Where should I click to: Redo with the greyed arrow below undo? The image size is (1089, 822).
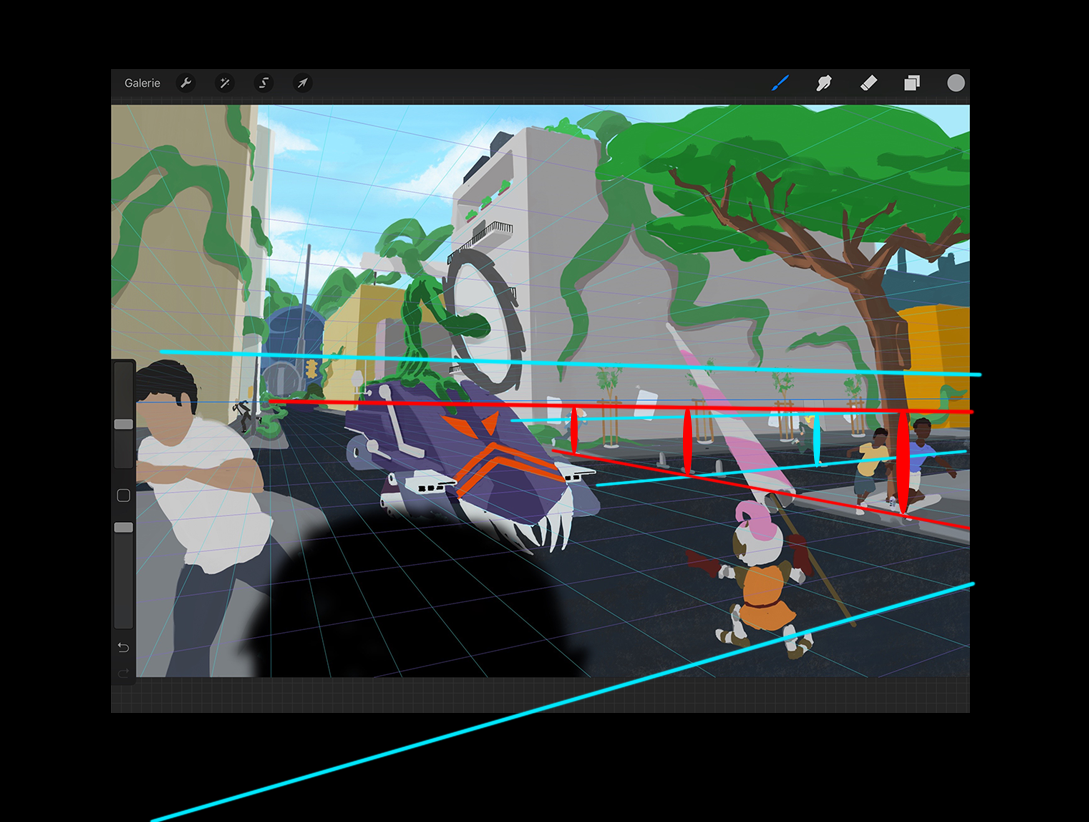(123, 673)
